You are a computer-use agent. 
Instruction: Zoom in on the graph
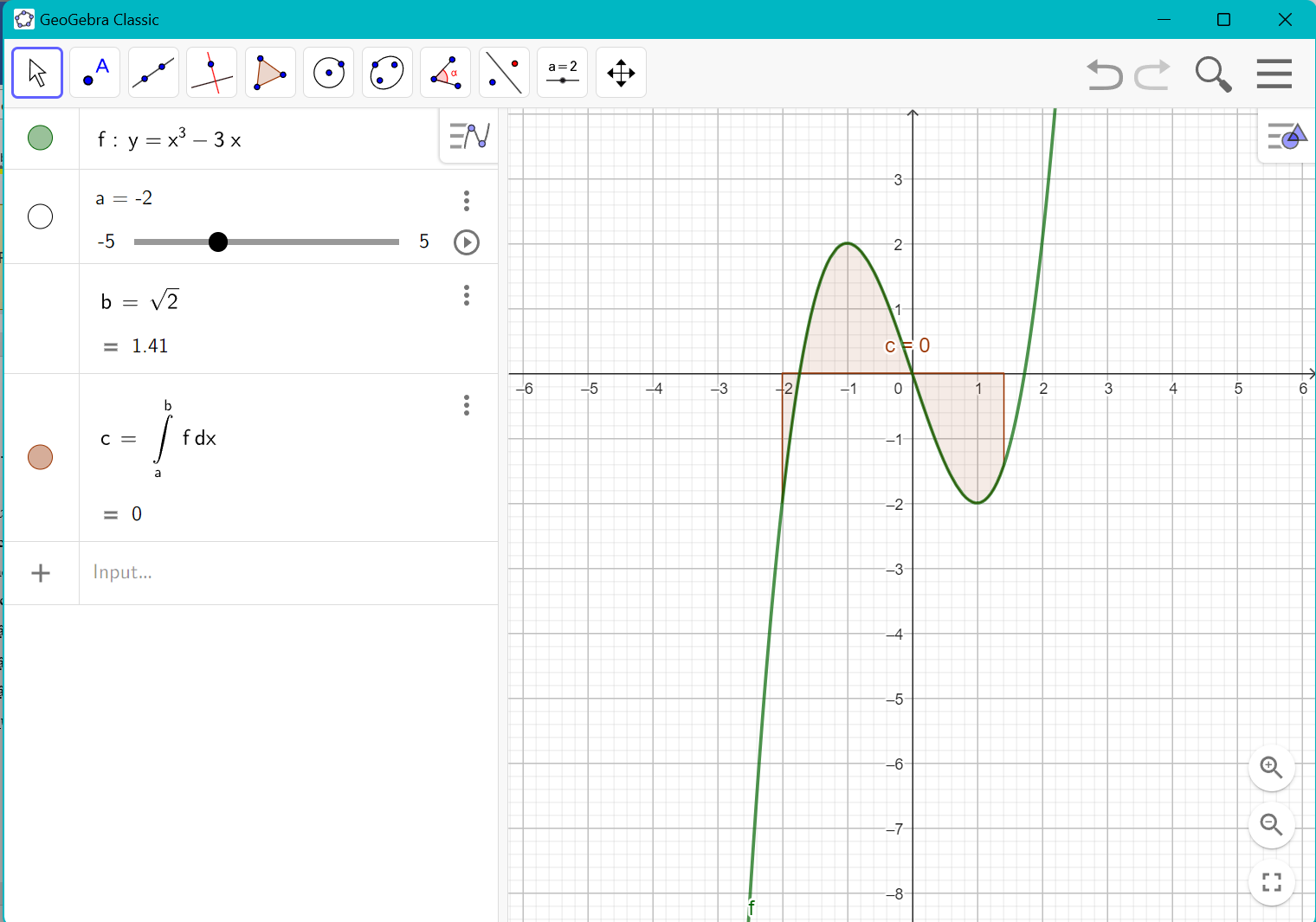pos(1271,767)
